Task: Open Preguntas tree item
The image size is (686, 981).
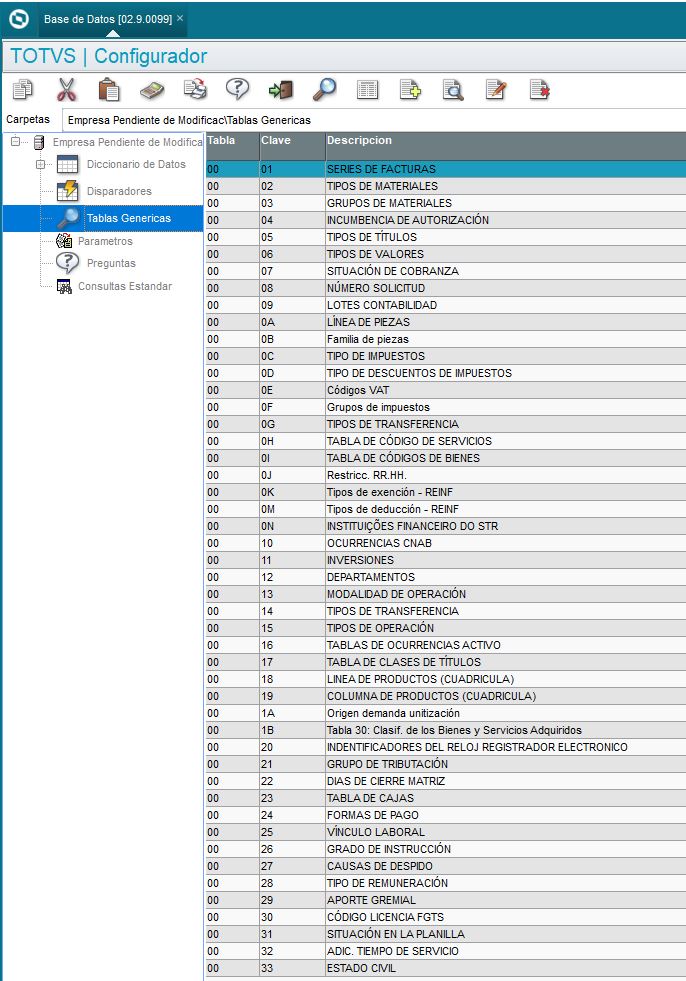Action: click(x=111, y=263)
